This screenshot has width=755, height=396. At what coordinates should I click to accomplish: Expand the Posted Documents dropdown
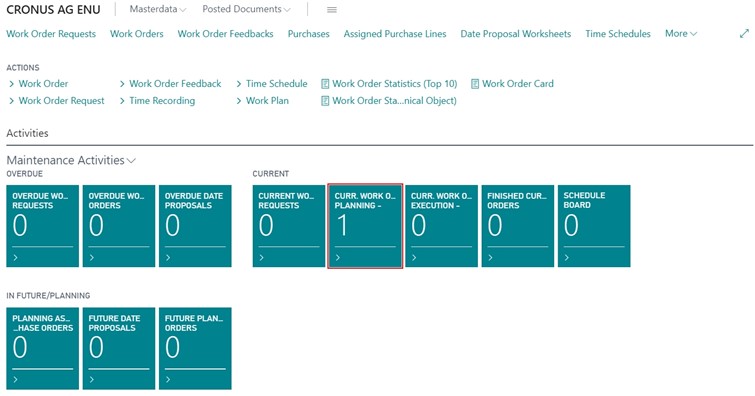point(247,9)
